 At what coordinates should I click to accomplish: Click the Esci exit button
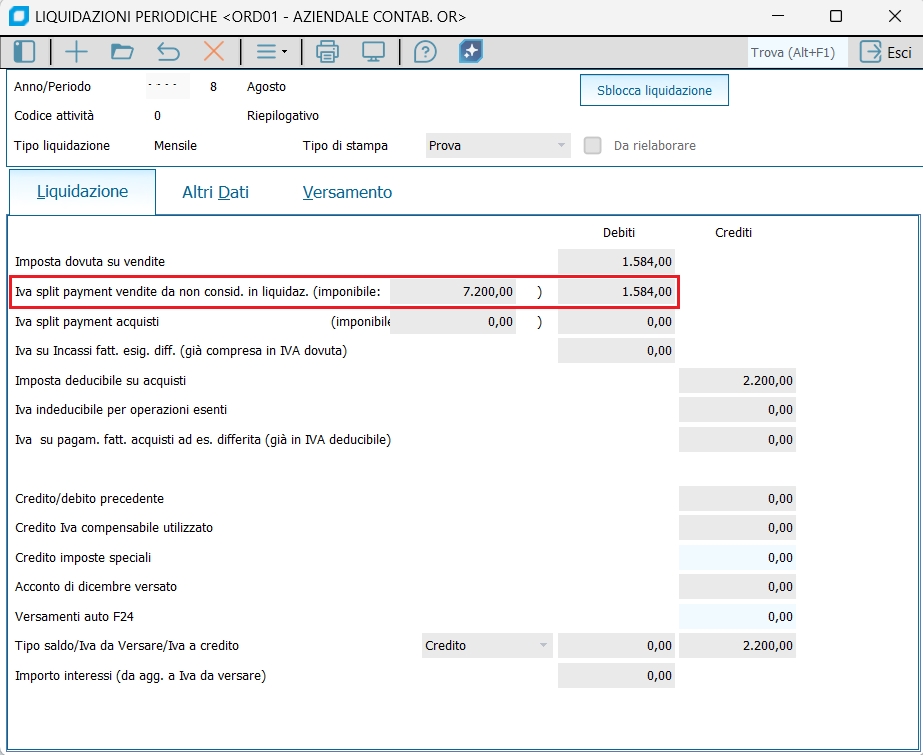[885, 52]
